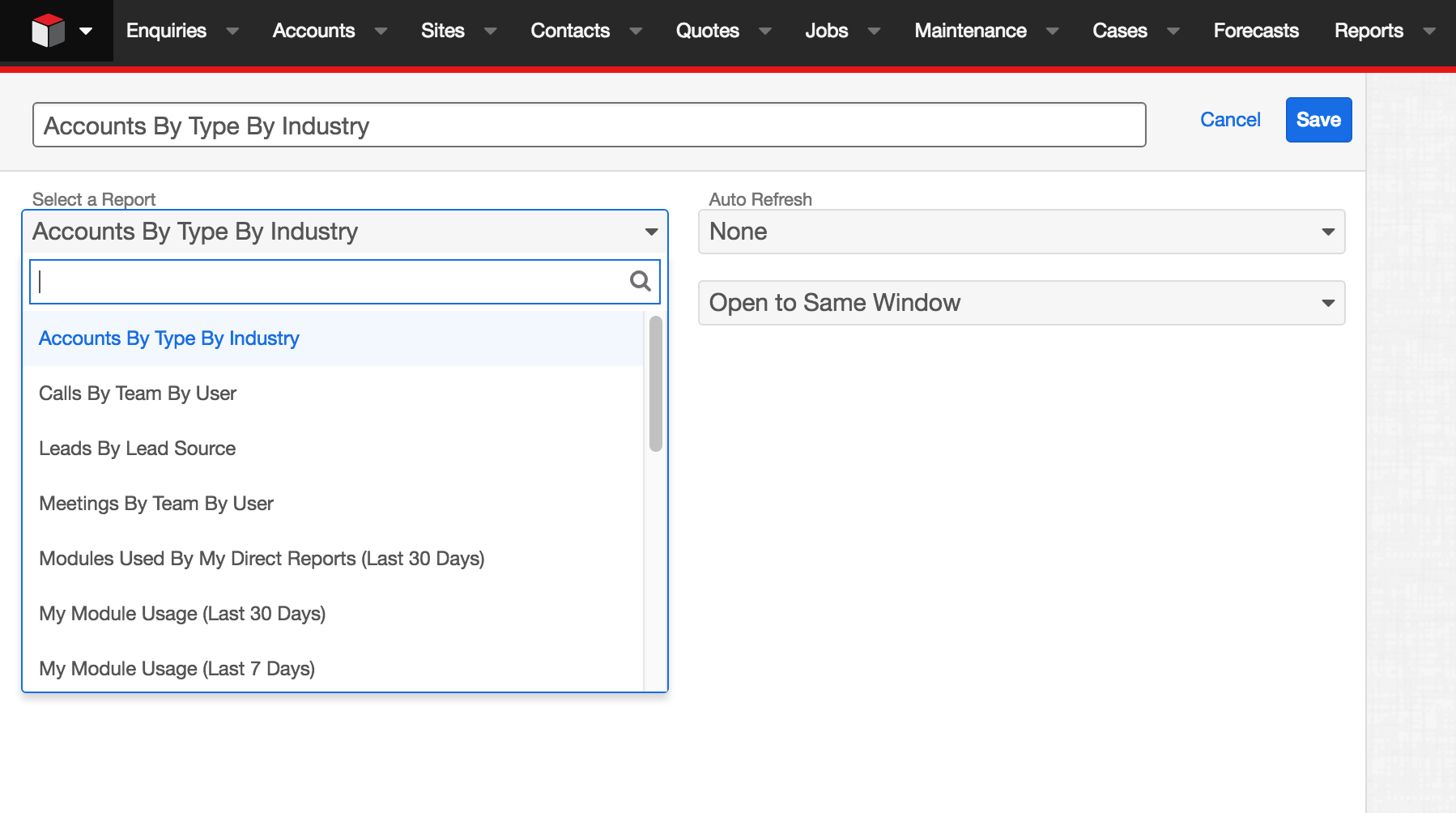Expand the Enquiries dropdown arrow
The width and height of the screenshot is (1456, 813).
232,32
